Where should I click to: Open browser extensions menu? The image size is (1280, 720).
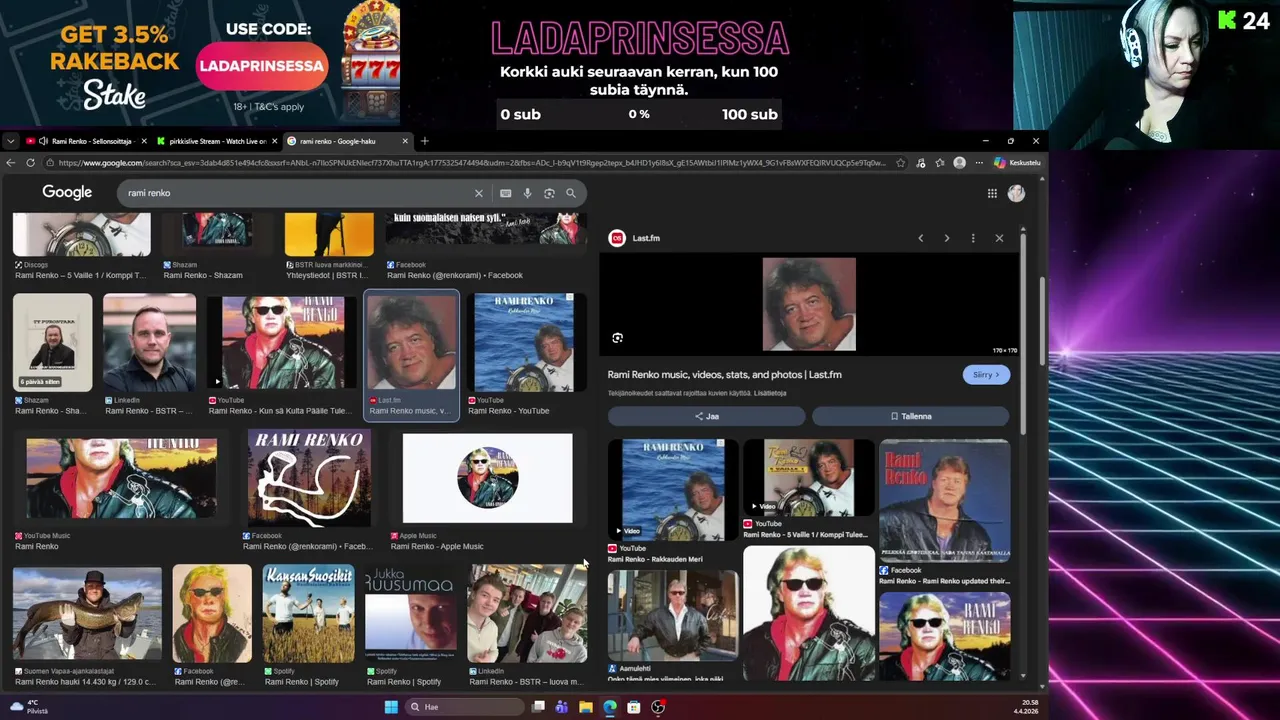point(921,163)
